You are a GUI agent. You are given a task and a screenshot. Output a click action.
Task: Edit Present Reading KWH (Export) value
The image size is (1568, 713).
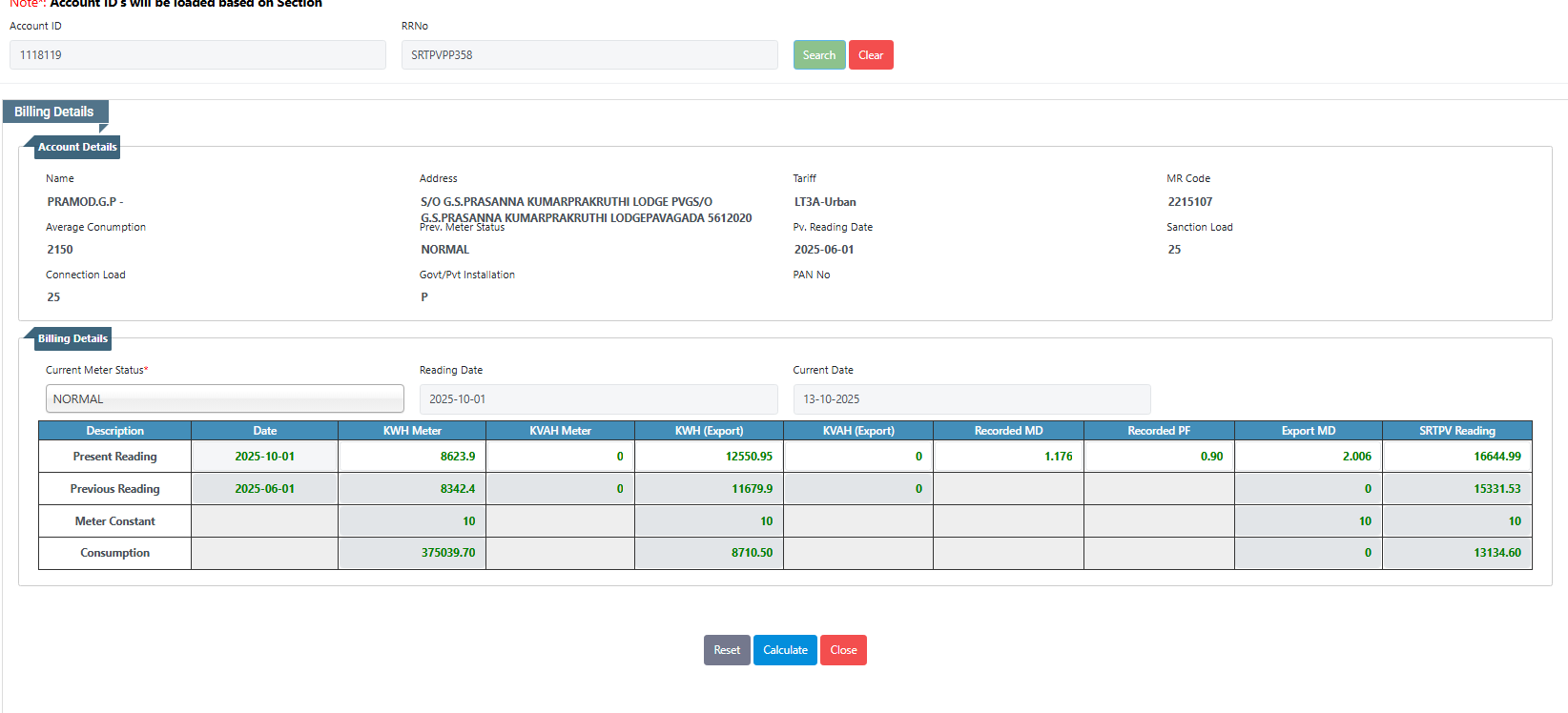tap(709, 457)
